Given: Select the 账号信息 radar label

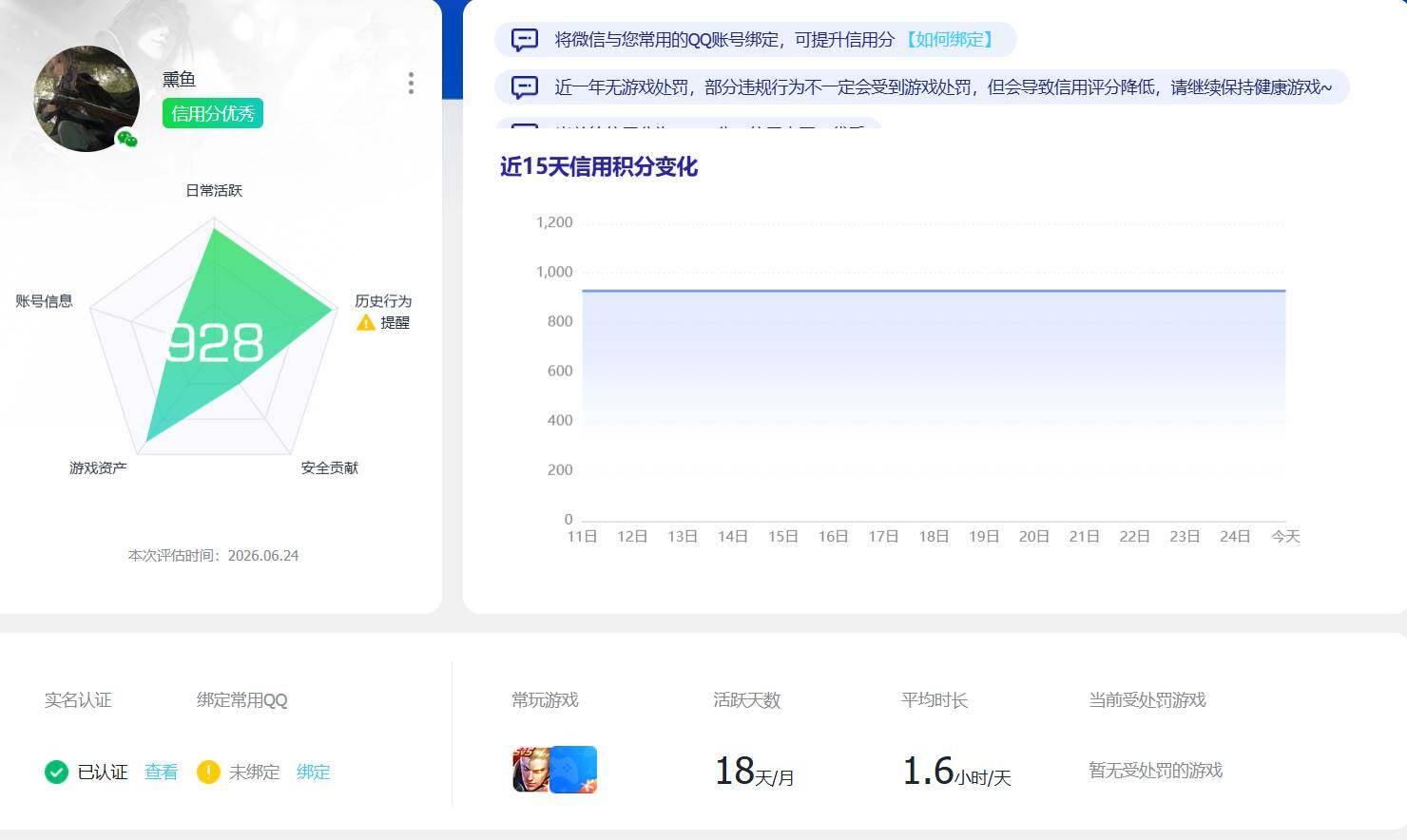Looking at the screenshot, I should [x=44, y=301].
